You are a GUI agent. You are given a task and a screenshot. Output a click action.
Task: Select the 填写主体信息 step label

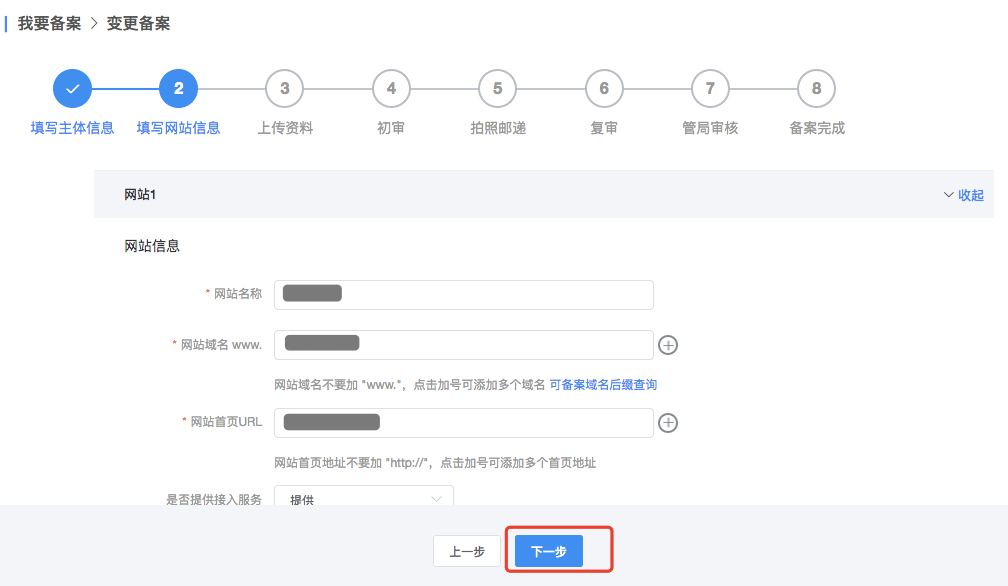[72, 128]
